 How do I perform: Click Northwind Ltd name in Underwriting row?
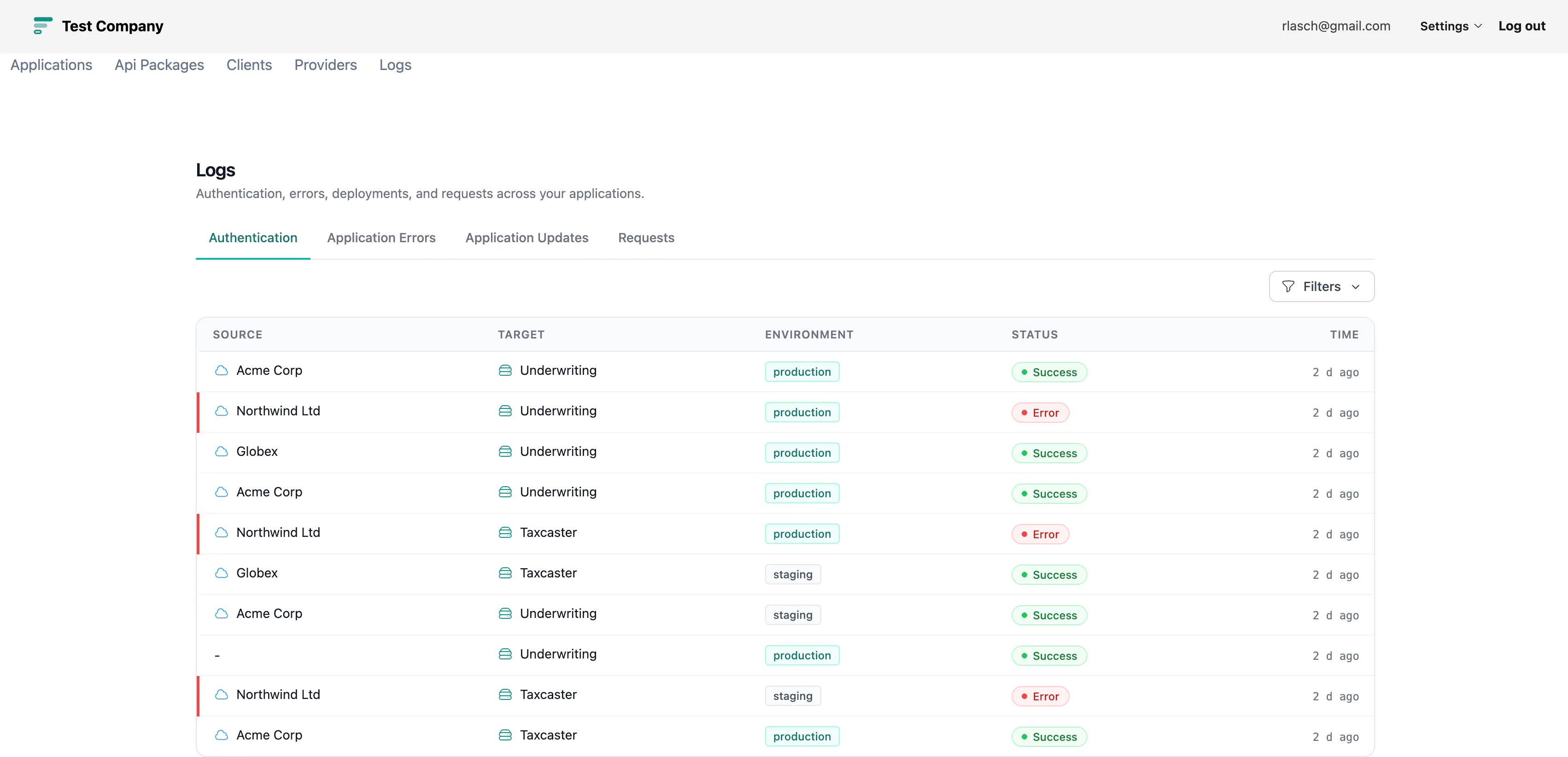point(278,411)
